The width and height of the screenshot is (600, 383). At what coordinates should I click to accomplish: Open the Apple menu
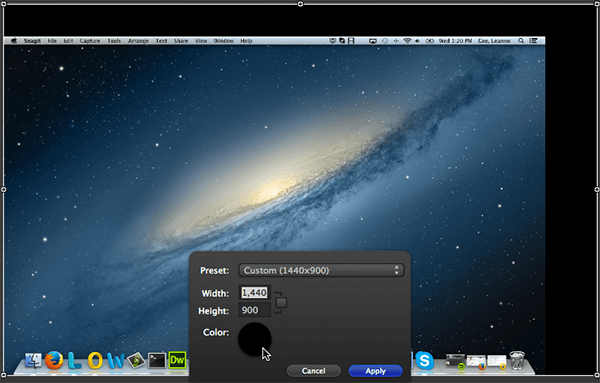click(14, 41)
